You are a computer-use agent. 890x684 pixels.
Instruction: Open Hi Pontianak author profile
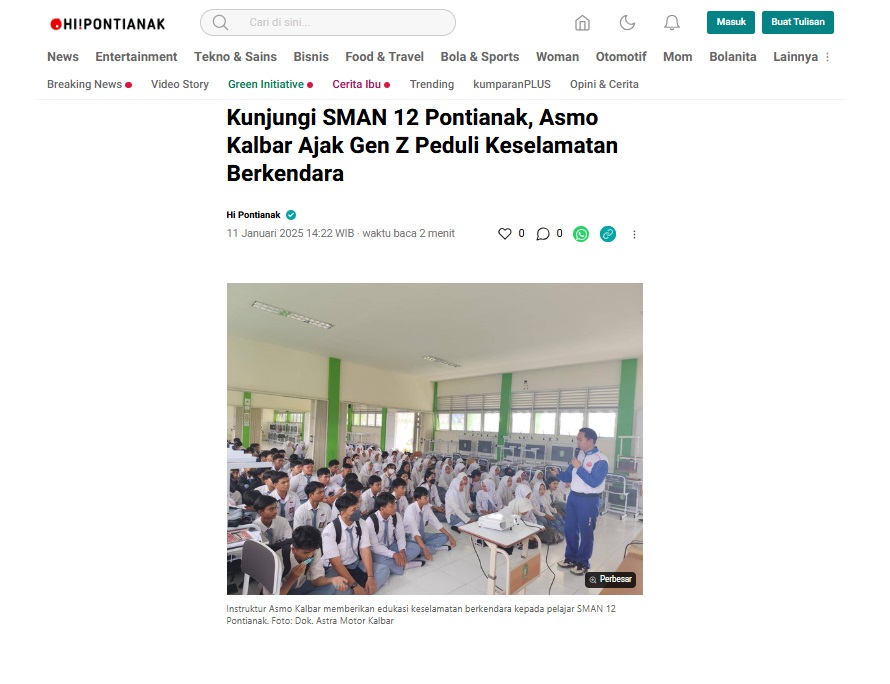253,215
